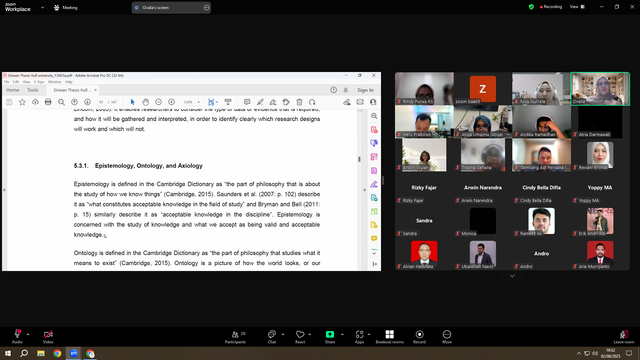Open Acrobat help question-mark icon
Viewport: 640px width, 360px height.
point(333,90)
